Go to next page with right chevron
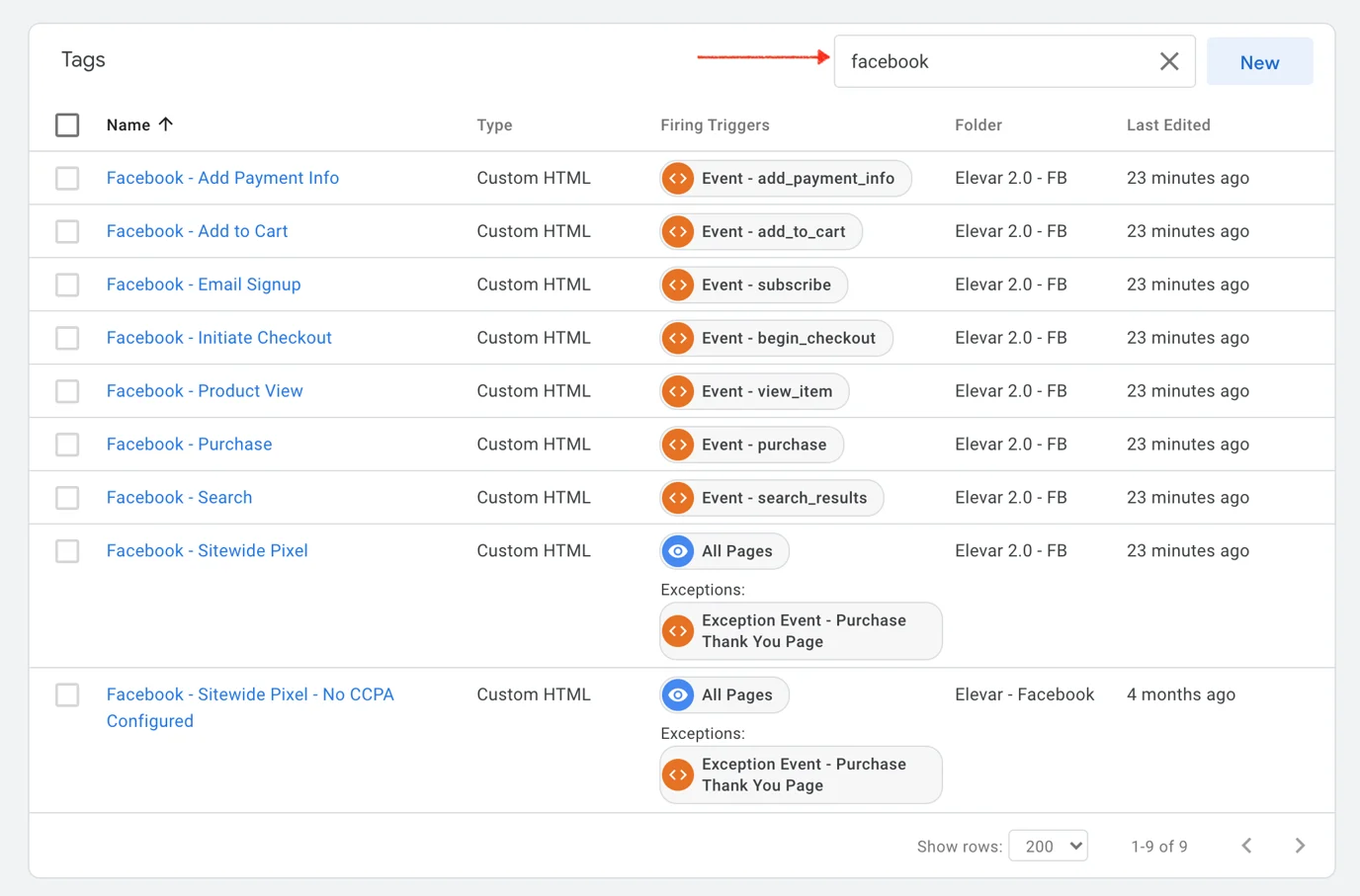The image size is (1360, 896). [x=1300, y=846]
